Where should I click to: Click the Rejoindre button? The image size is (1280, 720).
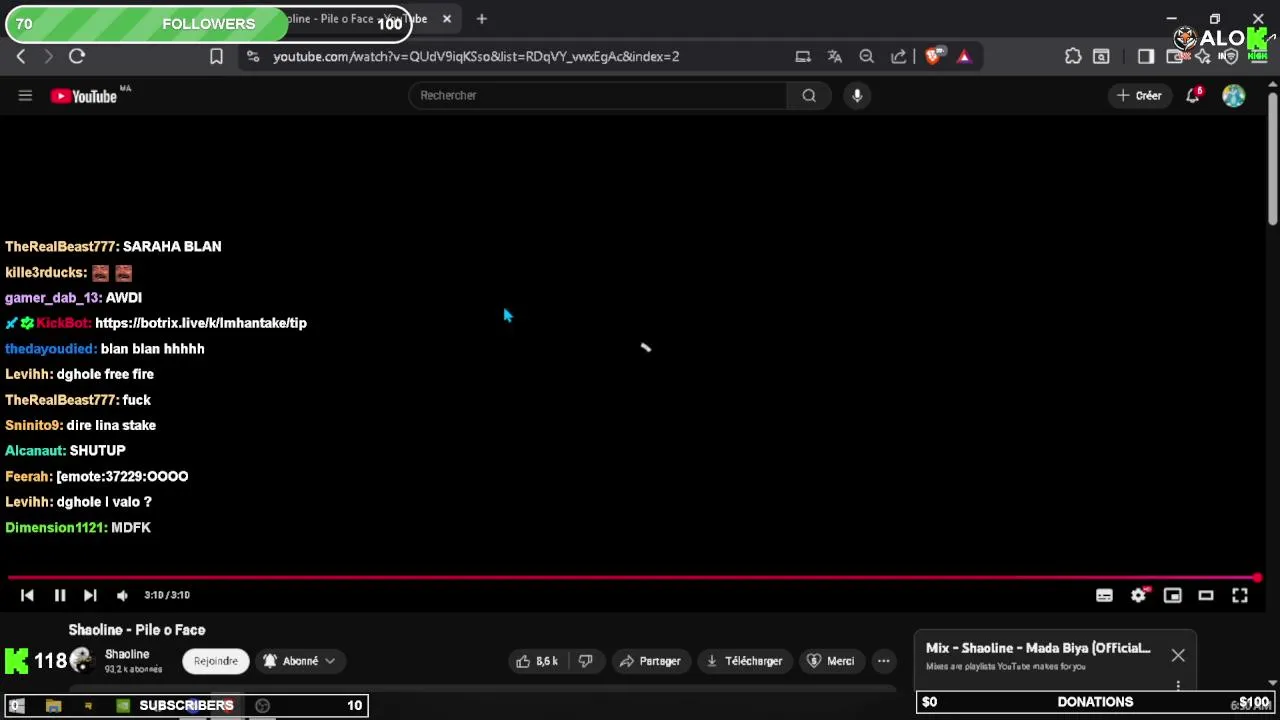click(x=216, y=661)
